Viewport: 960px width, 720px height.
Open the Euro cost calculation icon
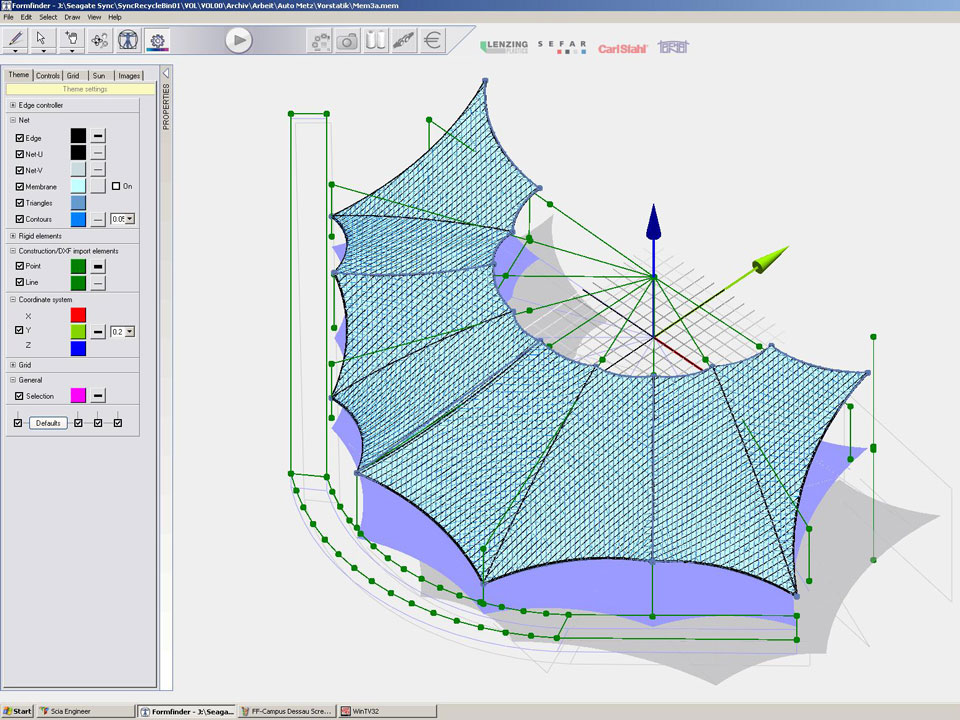(x=432, y=41)
